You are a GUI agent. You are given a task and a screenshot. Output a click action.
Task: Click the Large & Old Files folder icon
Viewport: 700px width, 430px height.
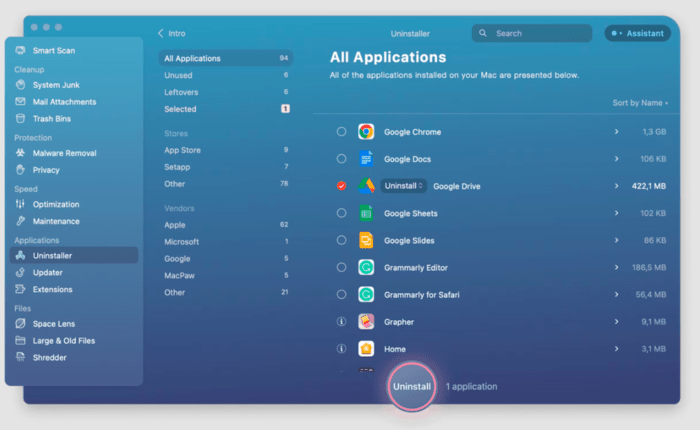pyautogui.click(x=20, y=341)
